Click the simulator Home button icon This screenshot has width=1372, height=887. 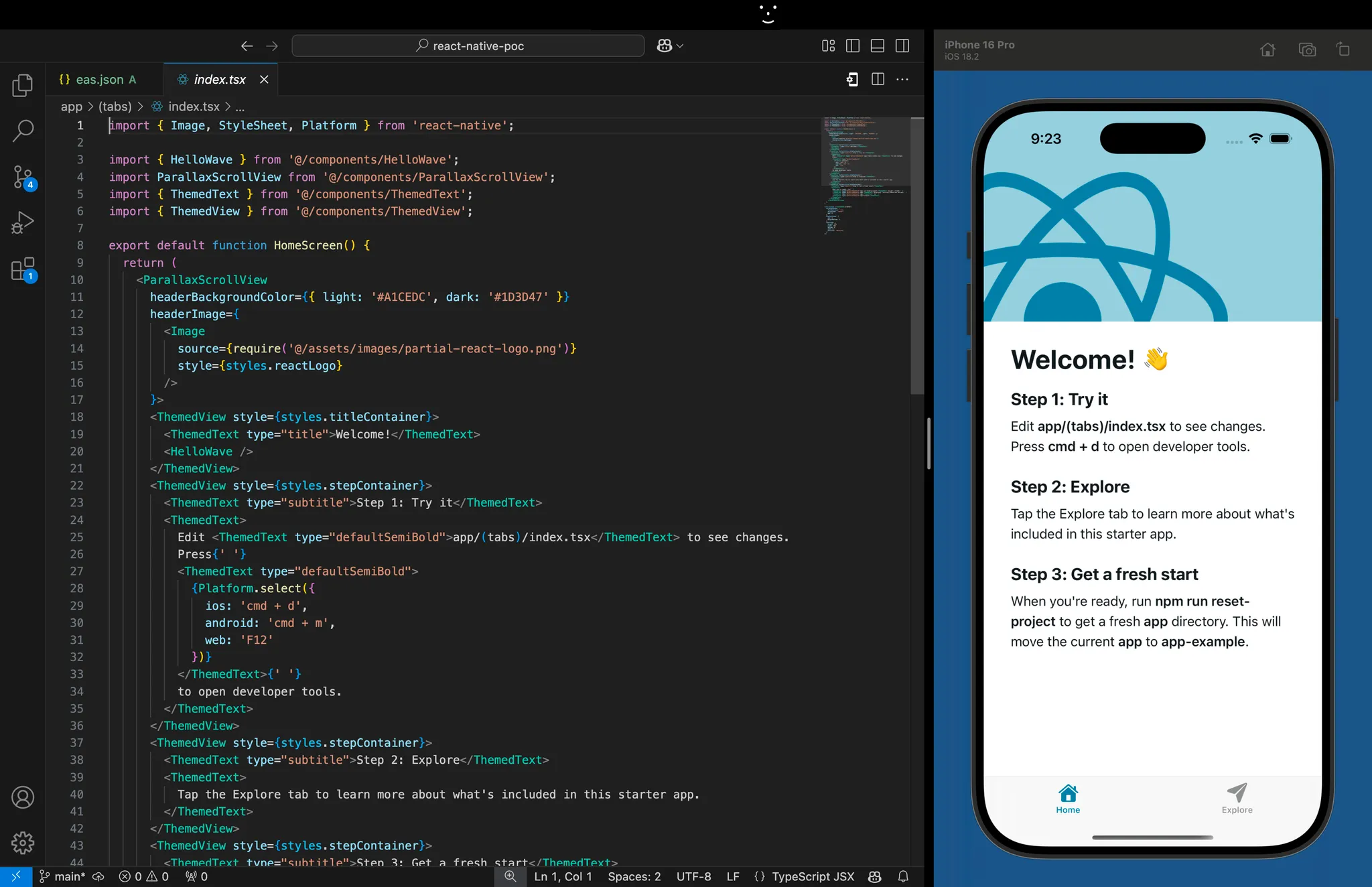(1267, 50)
